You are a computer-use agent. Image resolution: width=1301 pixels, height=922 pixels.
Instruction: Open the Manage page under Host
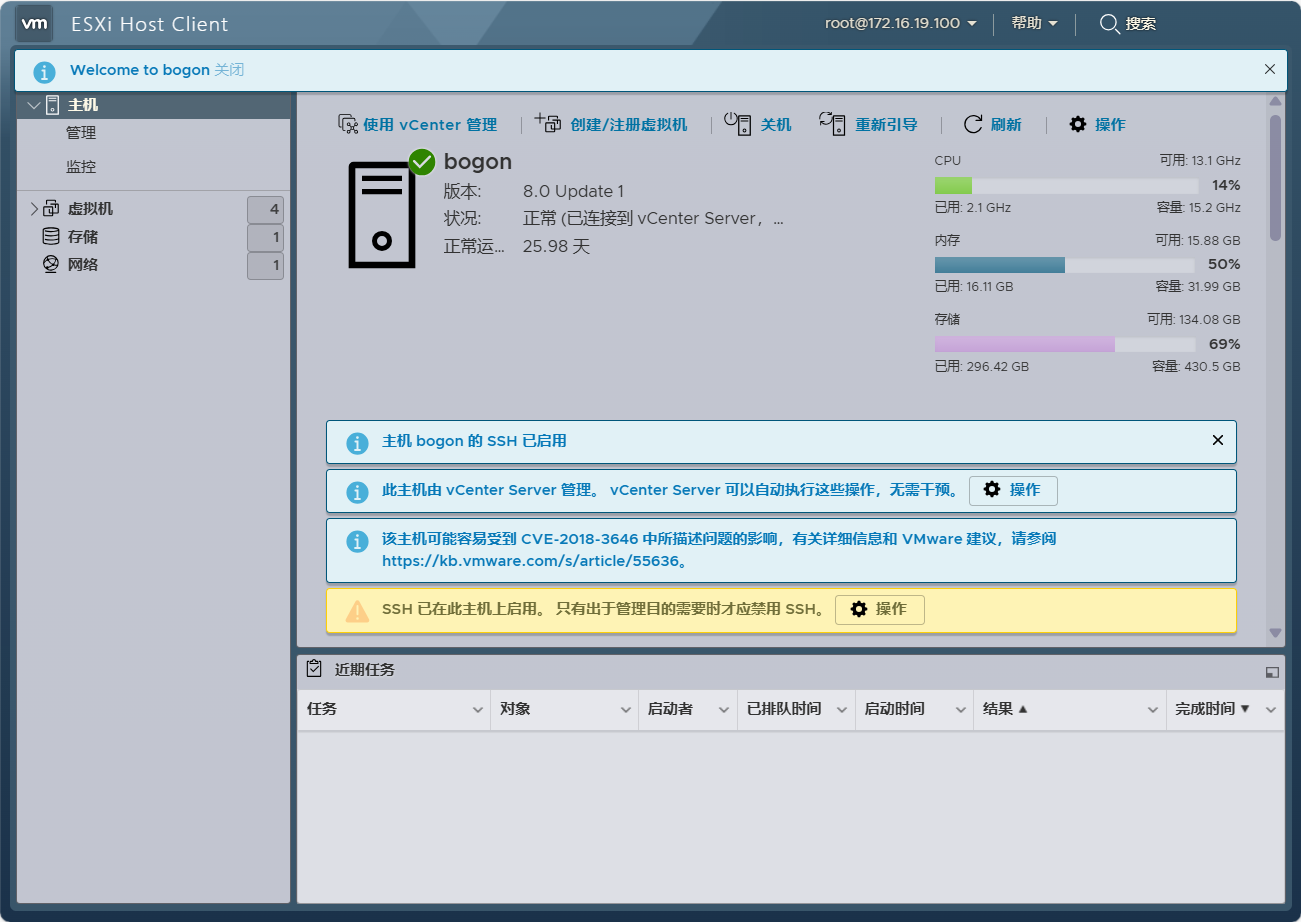click(x=81, y=133)
